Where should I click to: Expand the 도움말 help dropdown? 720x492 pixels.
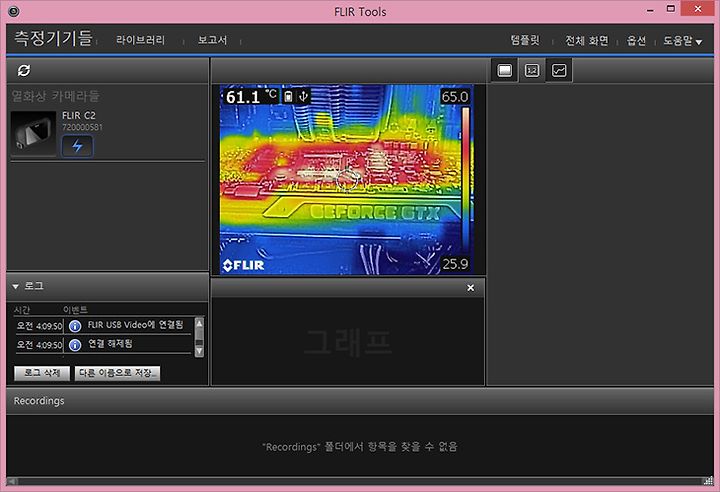[682, 41]
